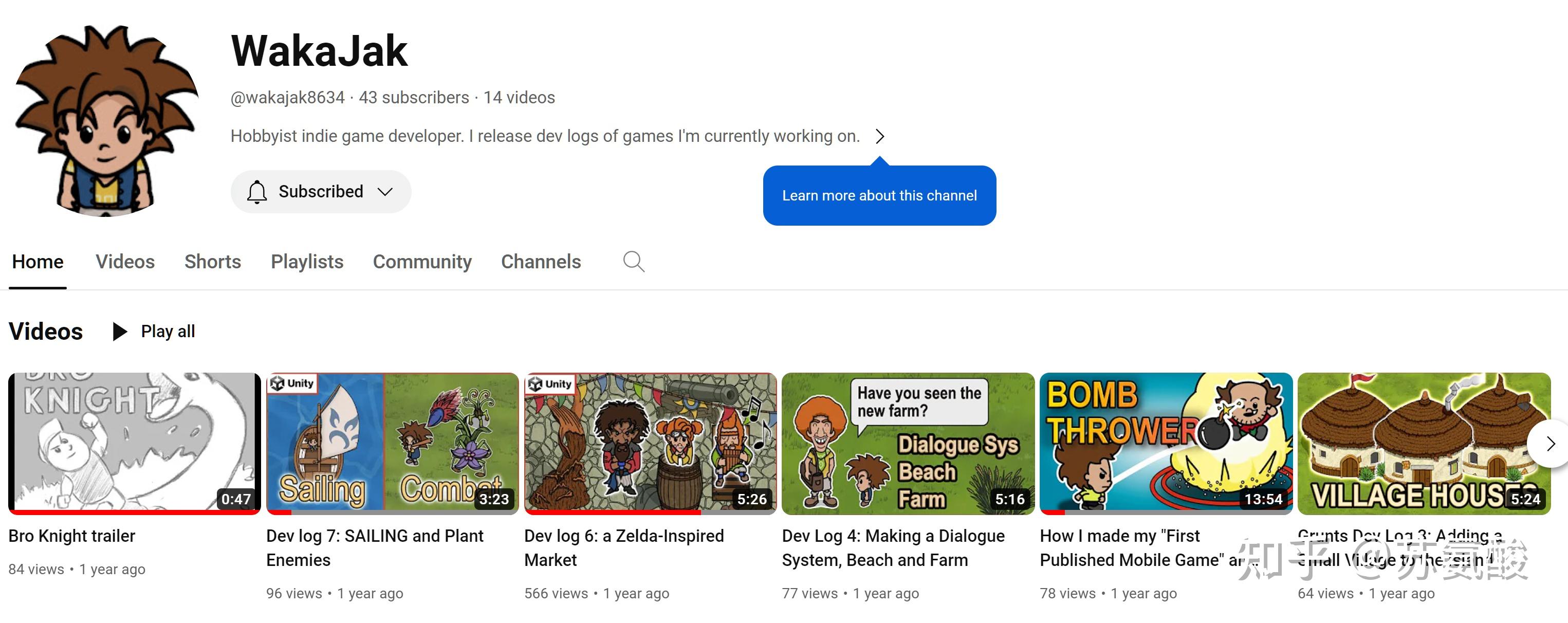The width and height of the screenshot is (1568, 623).
Task: Switch to the Videos tab
Action: click(125, 262)
